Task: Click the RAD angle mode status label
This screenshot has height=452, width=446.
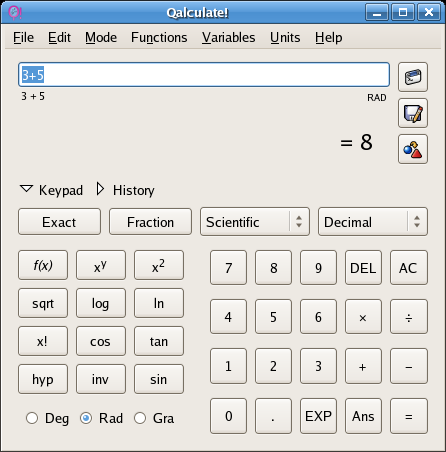Action: pyautogui.click(x=377, y=98)
